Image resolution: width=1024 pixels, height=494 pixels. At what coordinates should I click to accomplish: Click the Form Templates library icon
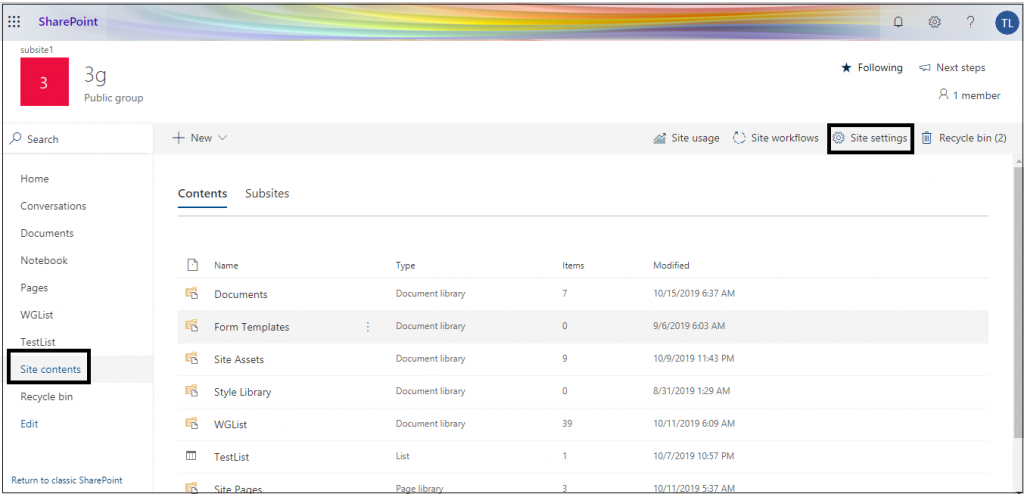tap(191, 326)
